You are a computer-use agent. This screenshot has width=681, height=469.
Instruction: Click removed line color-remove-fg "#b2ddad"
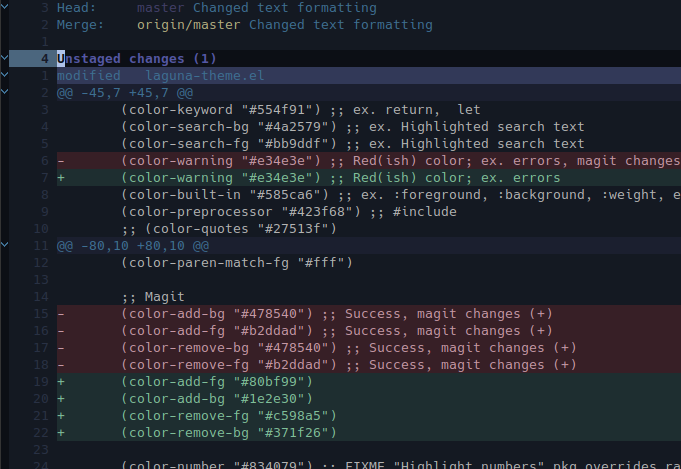tap(369, 365)
